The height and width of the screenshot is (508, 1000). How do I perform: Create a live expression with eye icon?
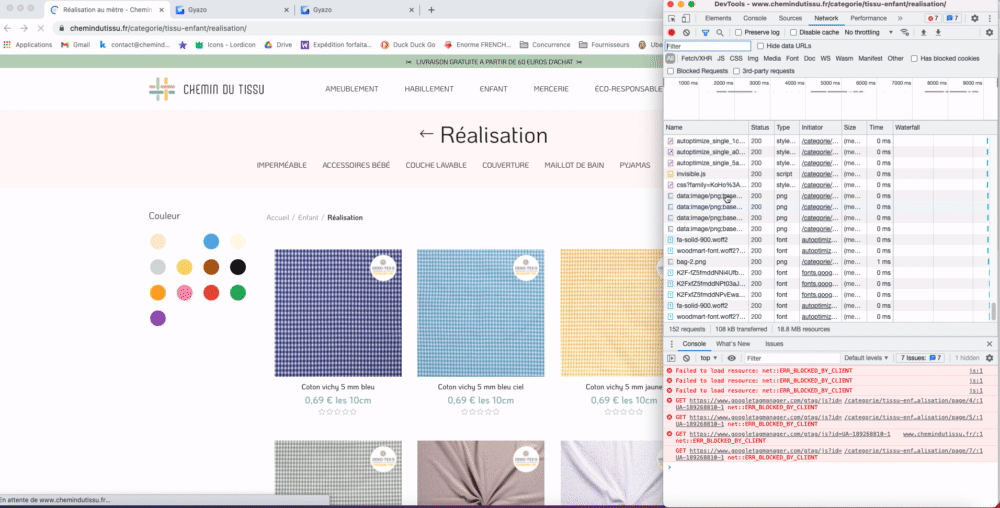coord(732,358)
